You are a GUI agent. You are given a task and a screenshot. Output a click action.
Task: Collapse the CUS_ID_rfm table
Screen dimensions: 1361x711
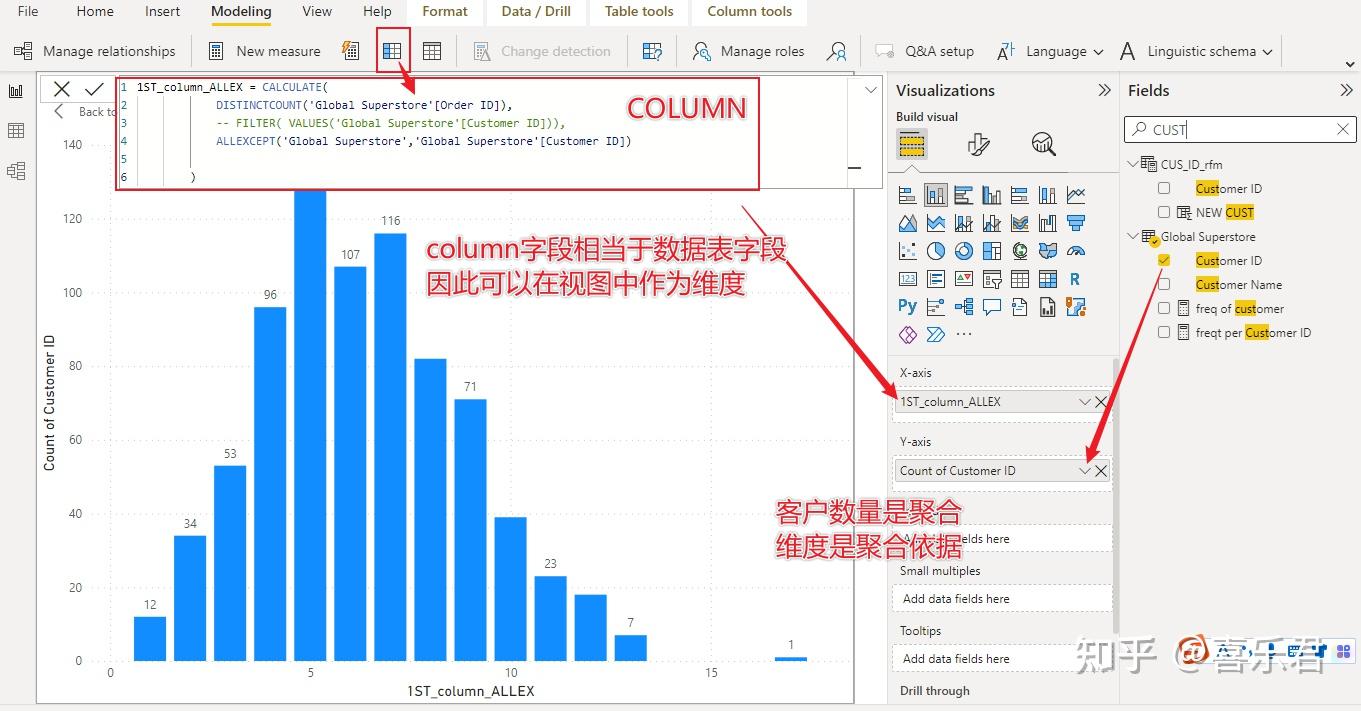click(x=1133, y=164)
